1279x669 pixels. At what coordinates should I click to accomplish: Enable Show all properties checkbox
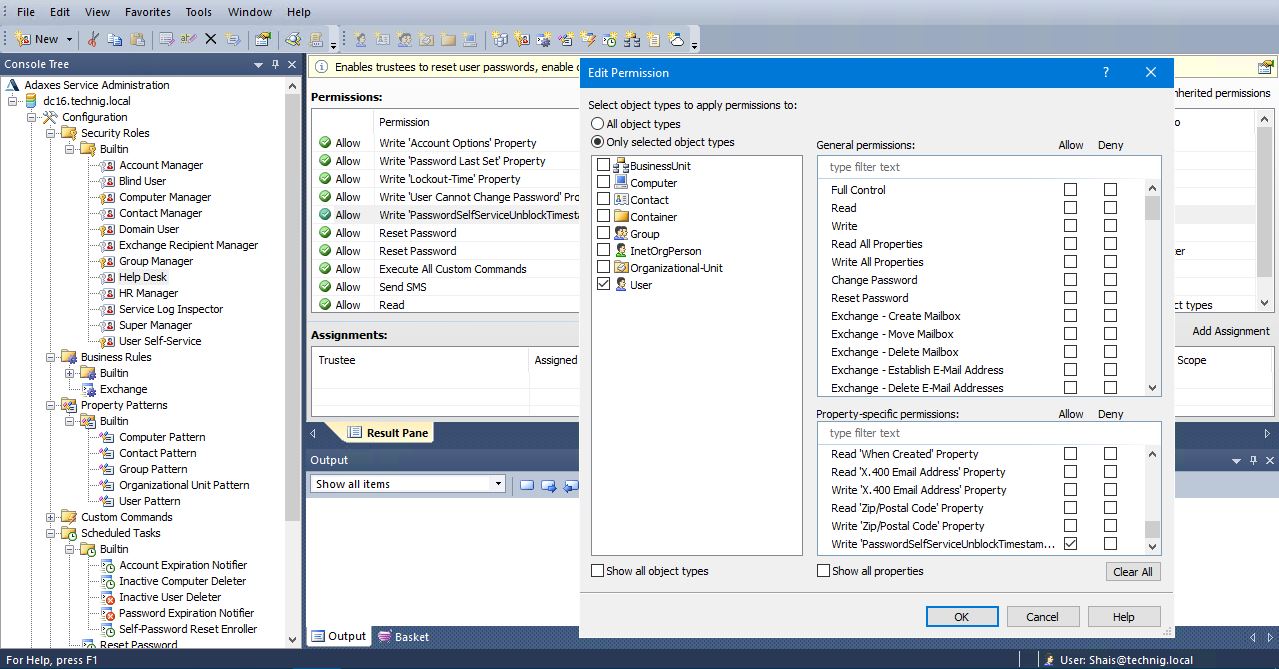click(824, 571)
